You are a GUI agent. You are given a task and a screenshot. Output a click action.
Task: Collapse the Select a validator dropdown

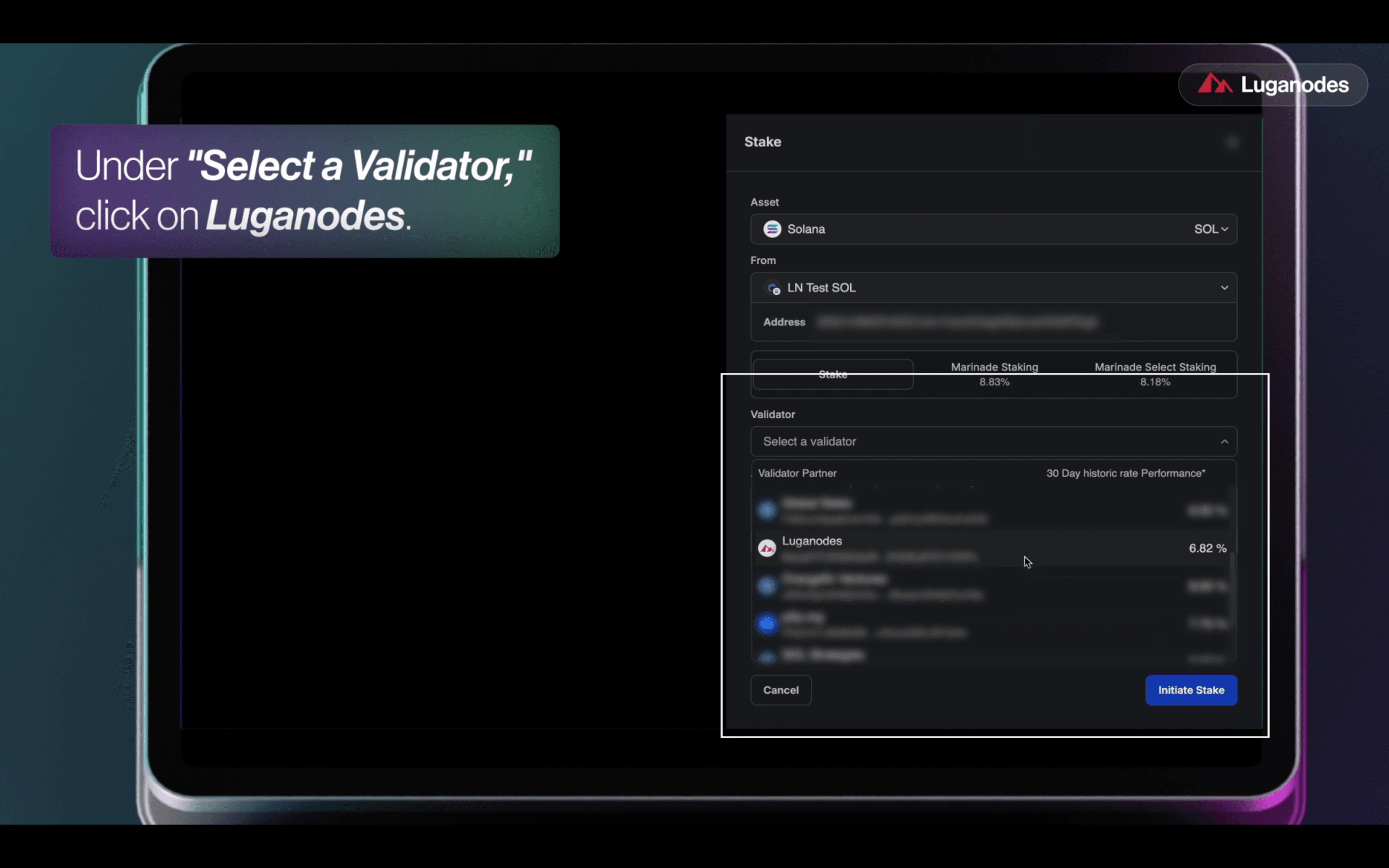click(1224, 441)
